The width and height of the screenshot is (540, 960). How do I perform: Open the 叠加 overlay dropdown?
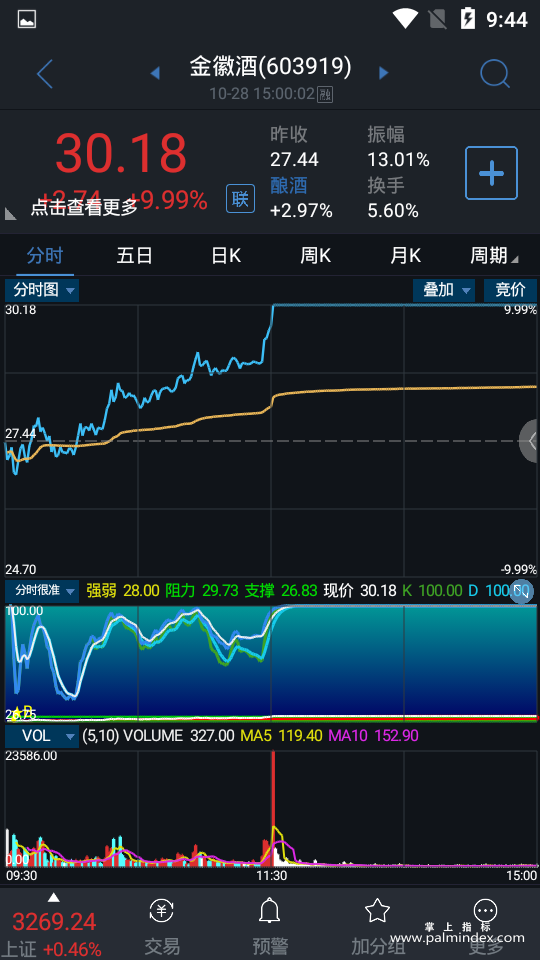[x=444, y=290]
